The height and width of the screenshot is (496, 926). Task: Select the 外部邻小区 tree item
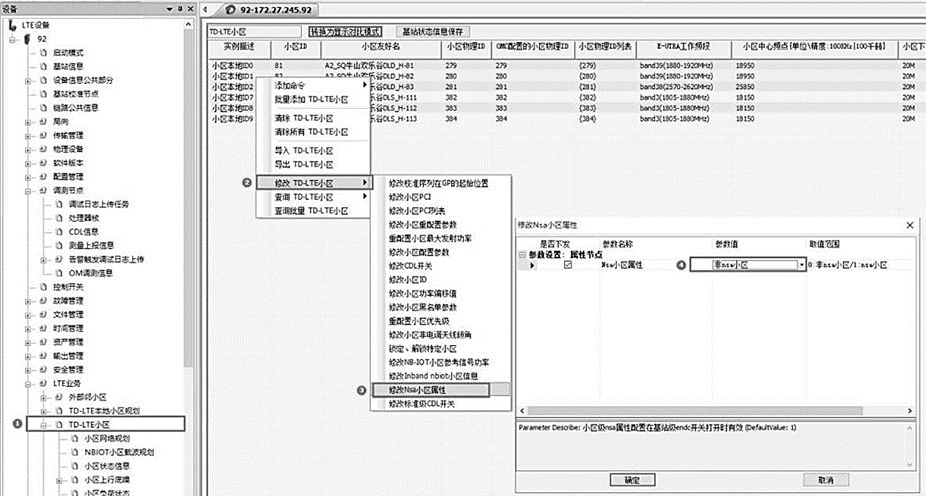pos(87,397)
